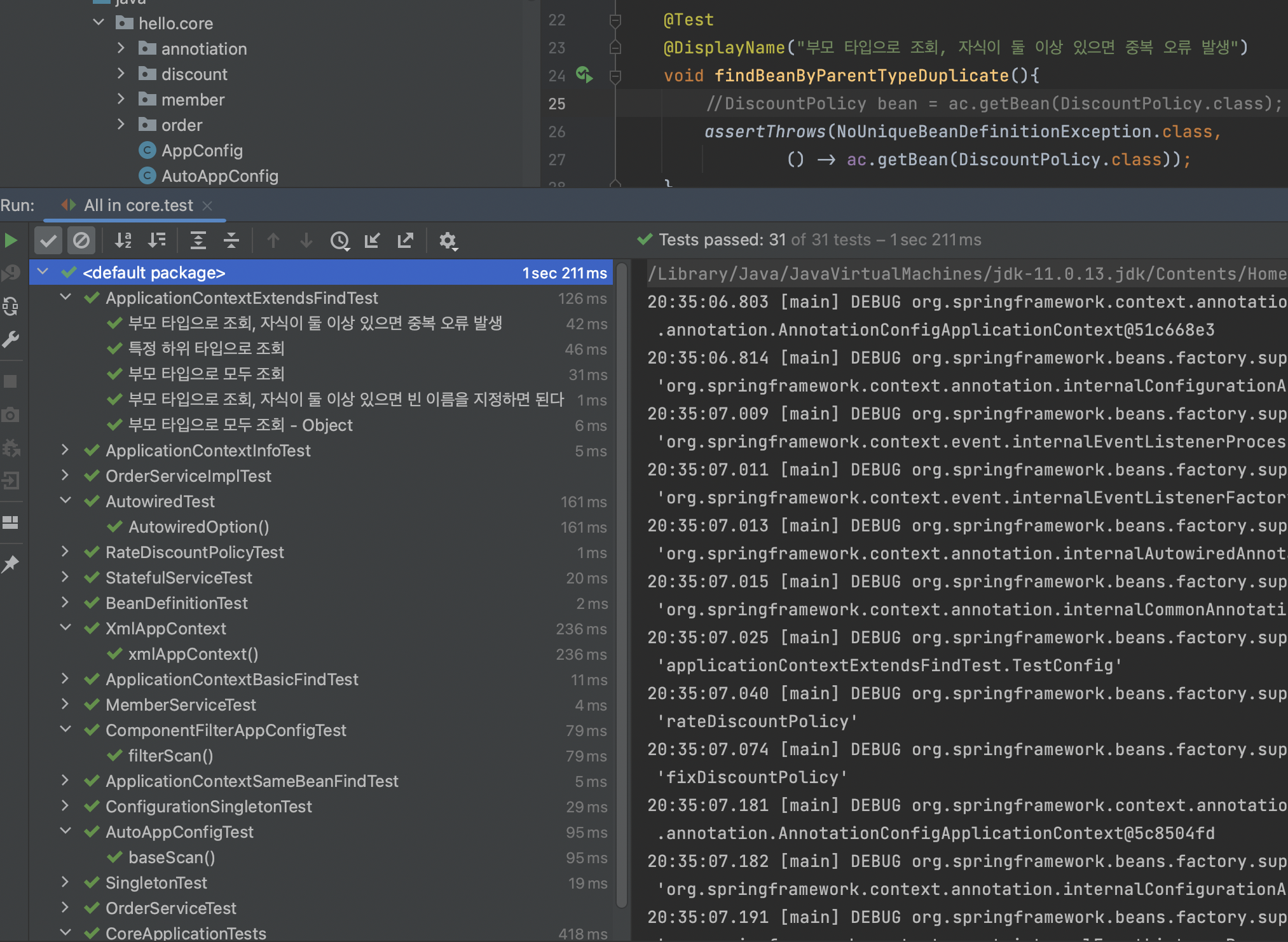Go to next failed test arrow
1288x942 pixels.
(x=306, y=240)
